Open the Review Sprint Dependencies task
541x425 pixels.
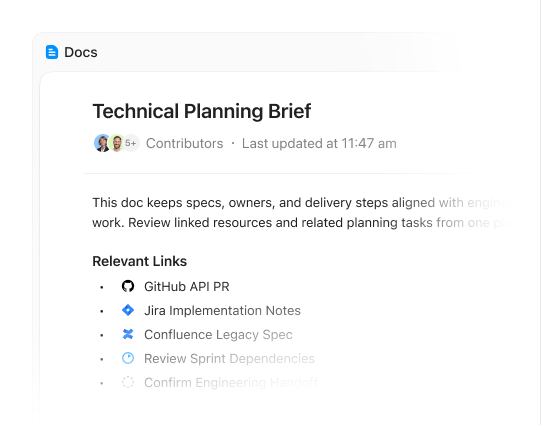[x=229, y=359]
